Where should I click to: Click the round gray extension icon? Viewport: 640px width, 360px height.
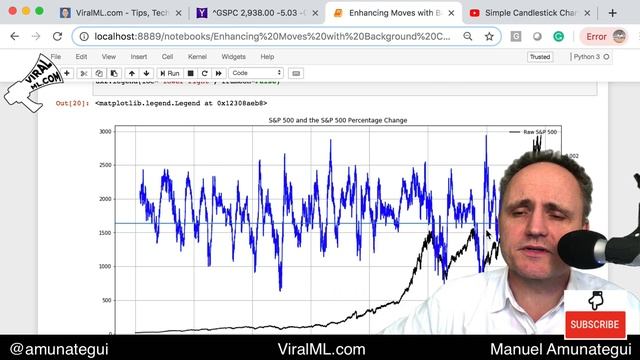click(537, 36)
